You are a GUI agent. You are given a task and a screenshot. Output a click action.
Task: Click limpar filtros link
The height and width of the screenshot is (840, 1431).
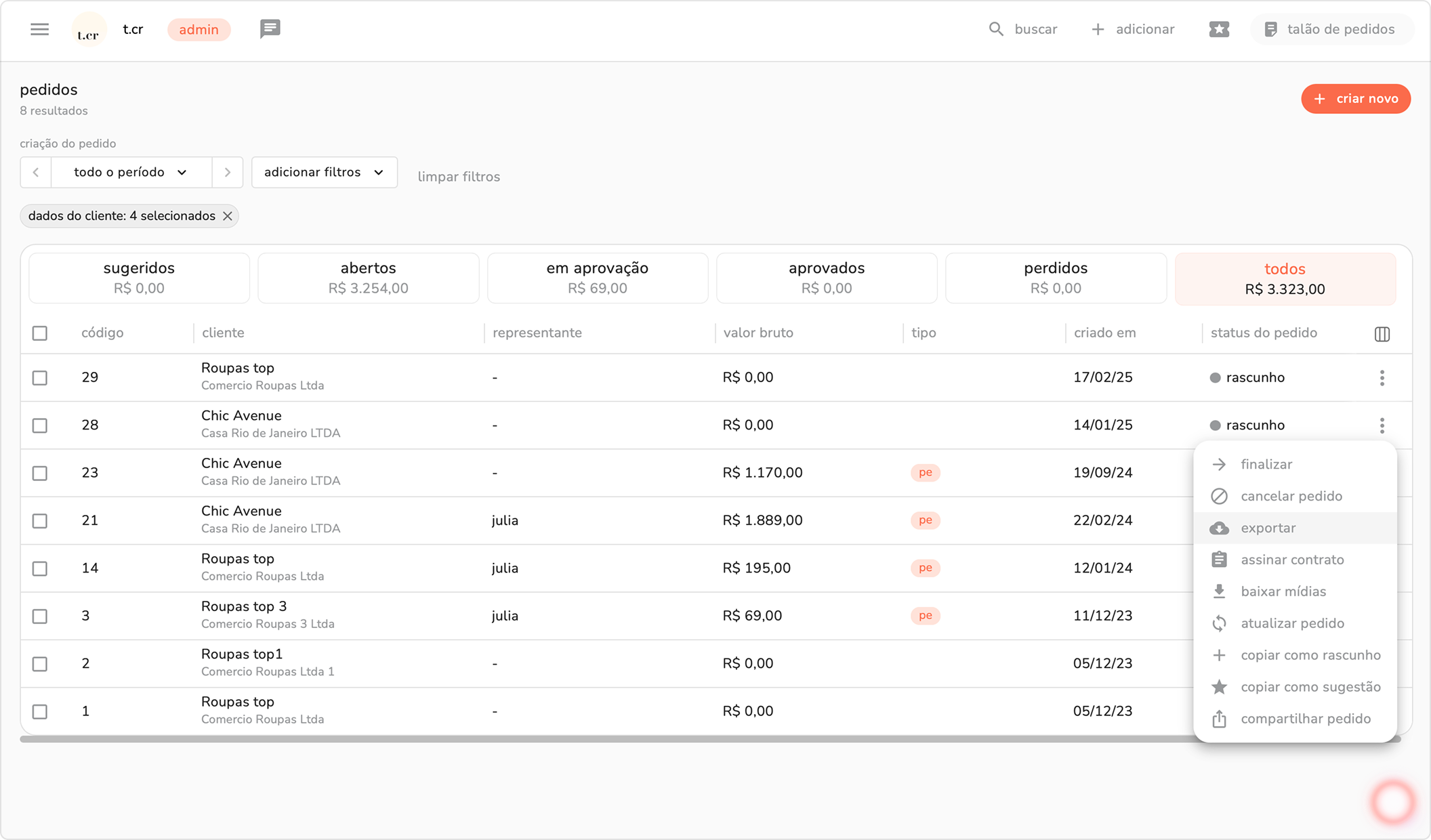[x=459, y=177]
